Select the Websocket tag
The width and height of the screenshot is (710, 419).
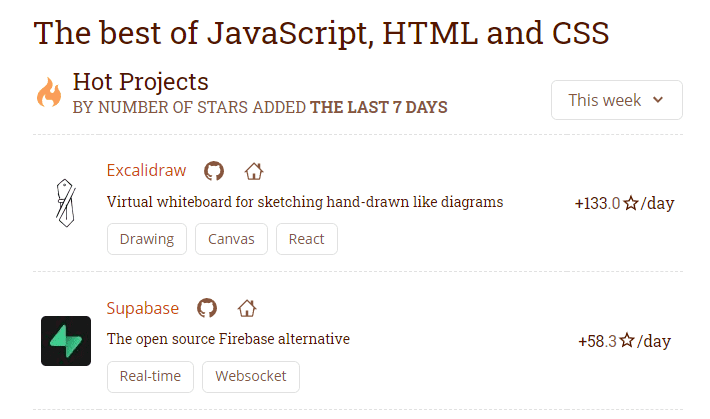[x=250, y=376]
